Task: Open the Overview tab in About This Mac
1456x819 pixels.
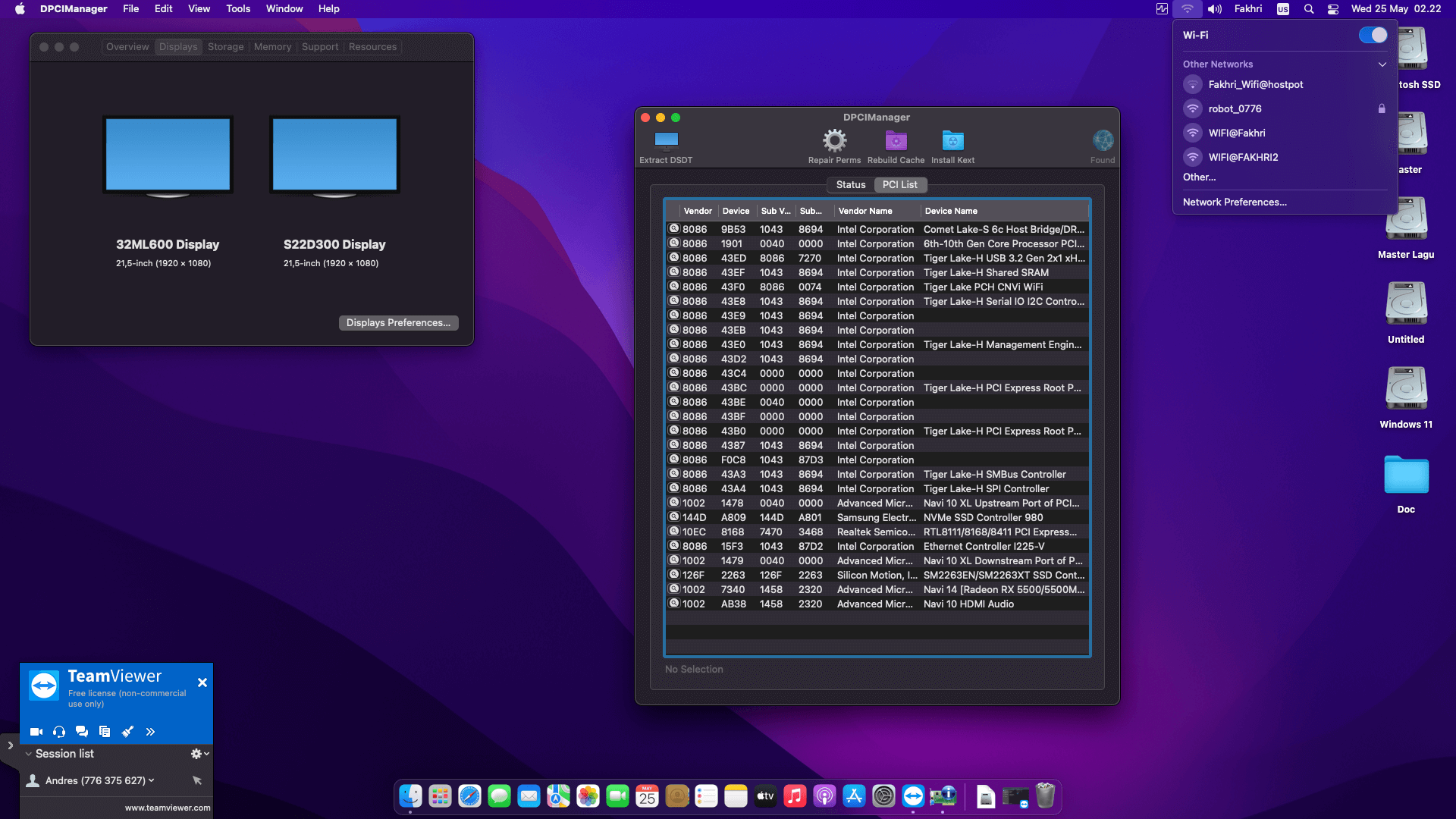Action: (x=127, y=47)
